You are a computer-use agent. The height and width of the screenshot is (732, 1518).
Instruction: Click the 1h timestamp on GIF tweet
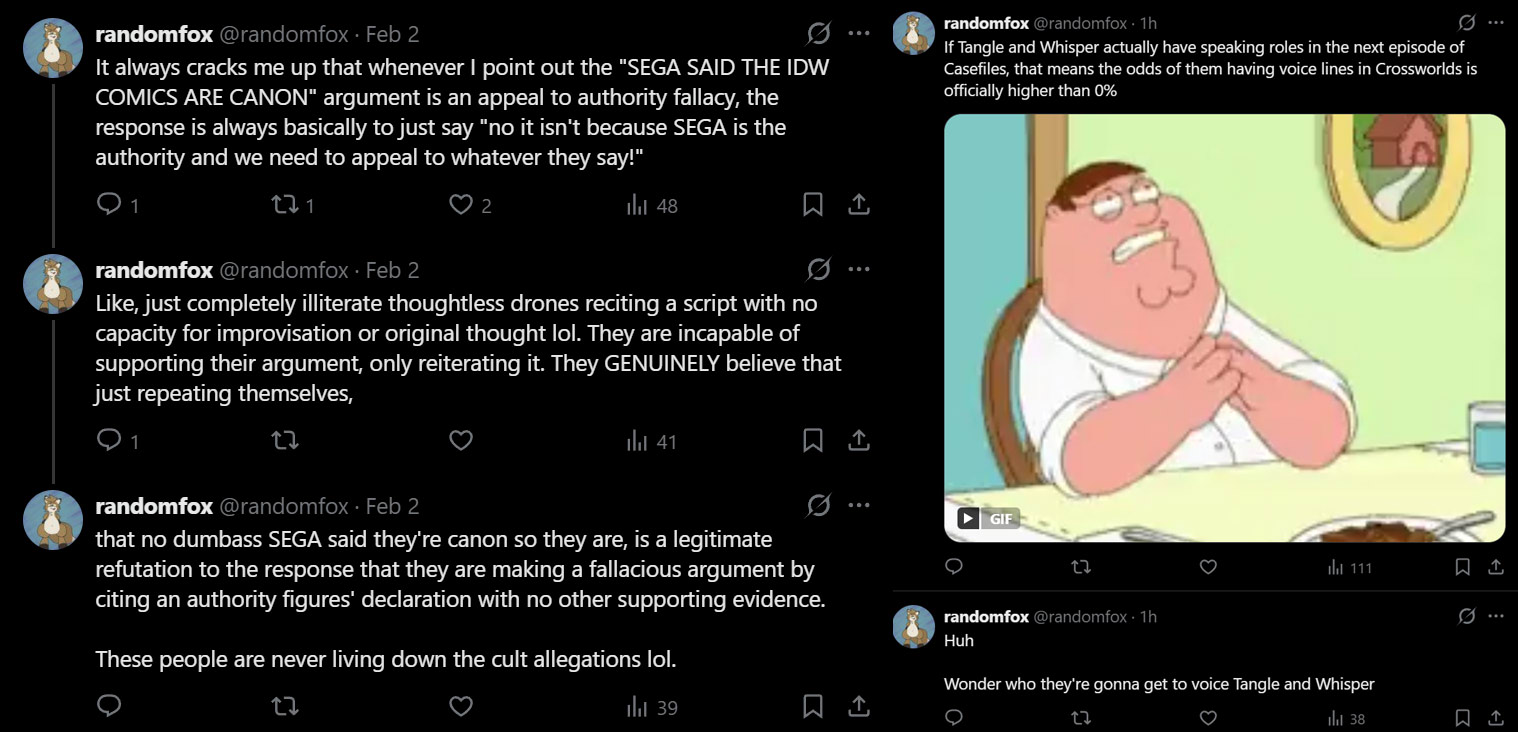pyautogui.click(x=1148, y=22)
